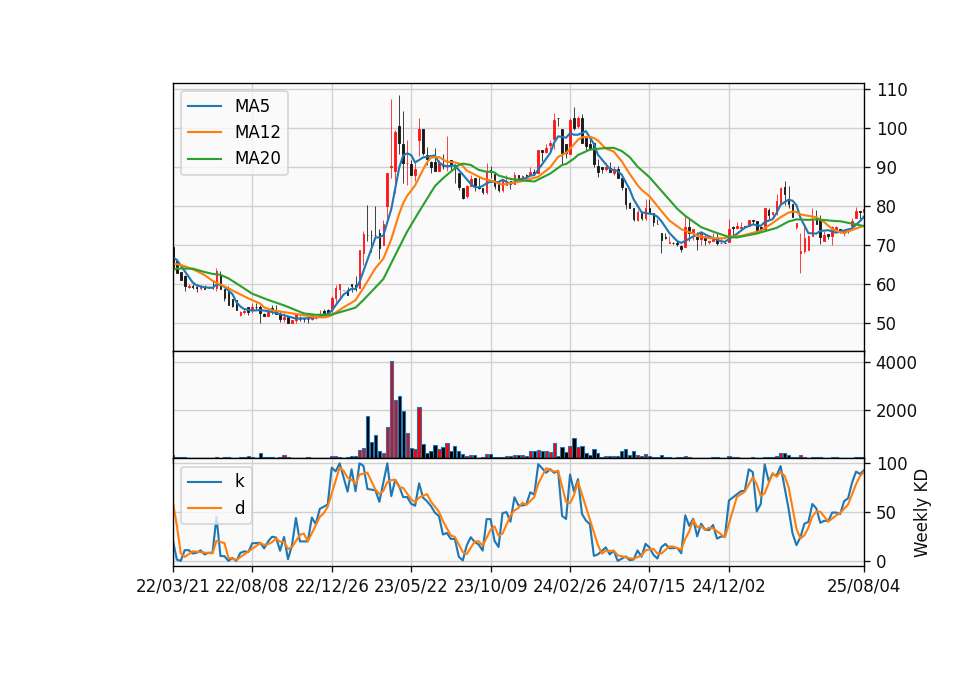Viewport: 960px width, 690px height.
Task: Click volume axis value 2000
Action: (x=897, y=411)
